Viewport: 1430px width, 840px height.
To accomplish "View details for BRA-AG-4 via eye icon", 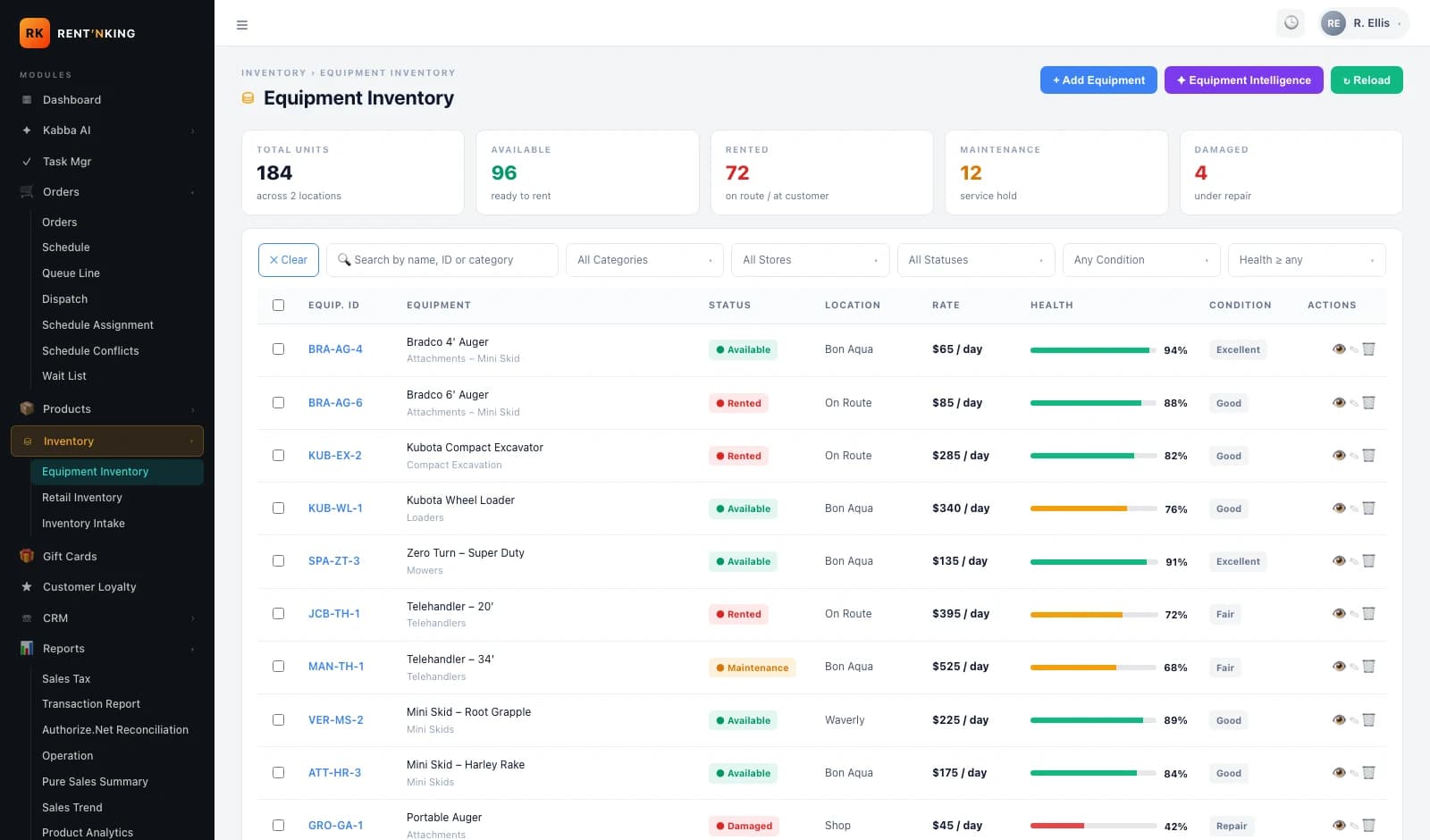I will 1339,349.
